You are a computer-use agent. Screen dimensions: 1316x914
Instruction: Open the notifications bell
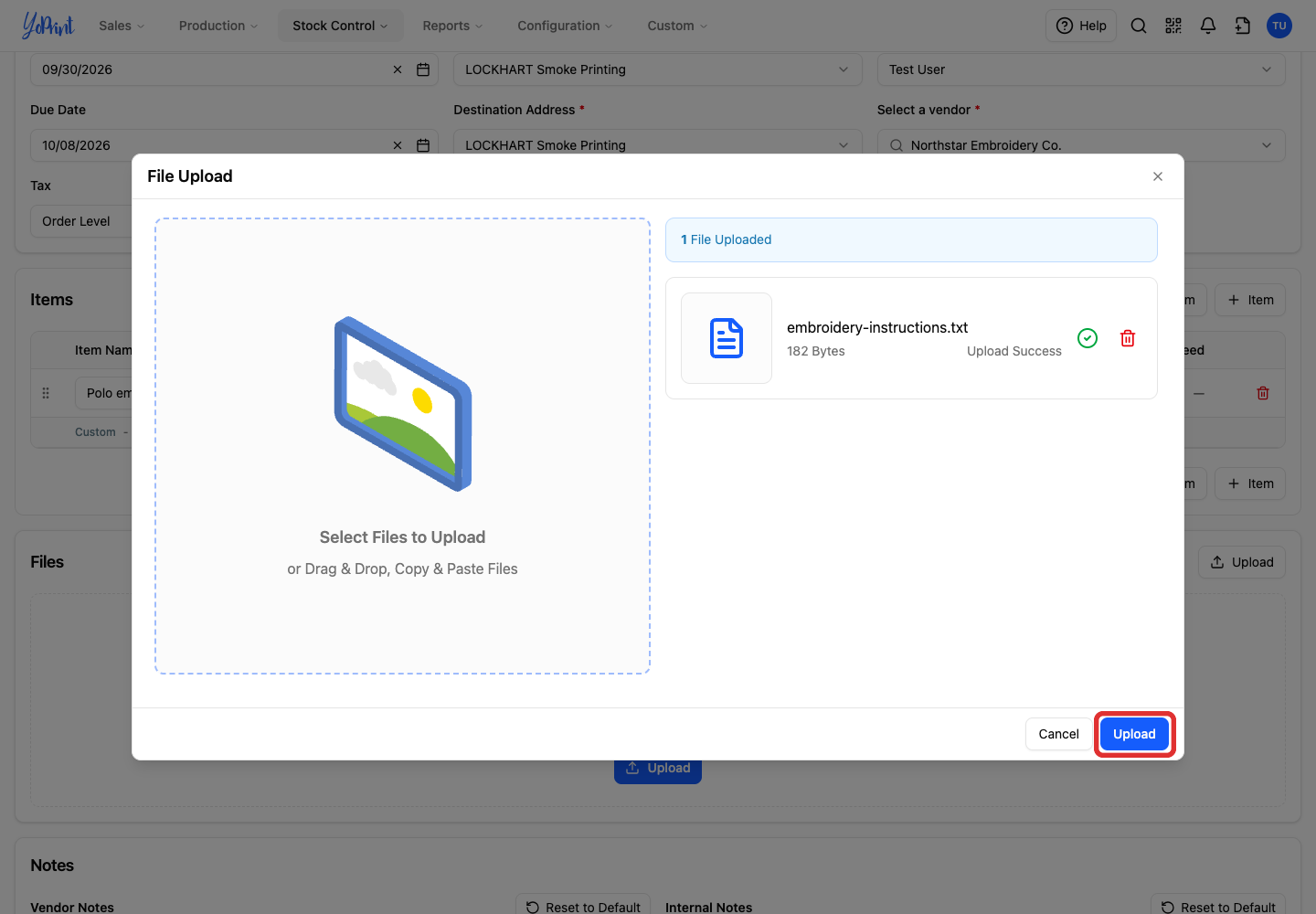pos(1208,26)
